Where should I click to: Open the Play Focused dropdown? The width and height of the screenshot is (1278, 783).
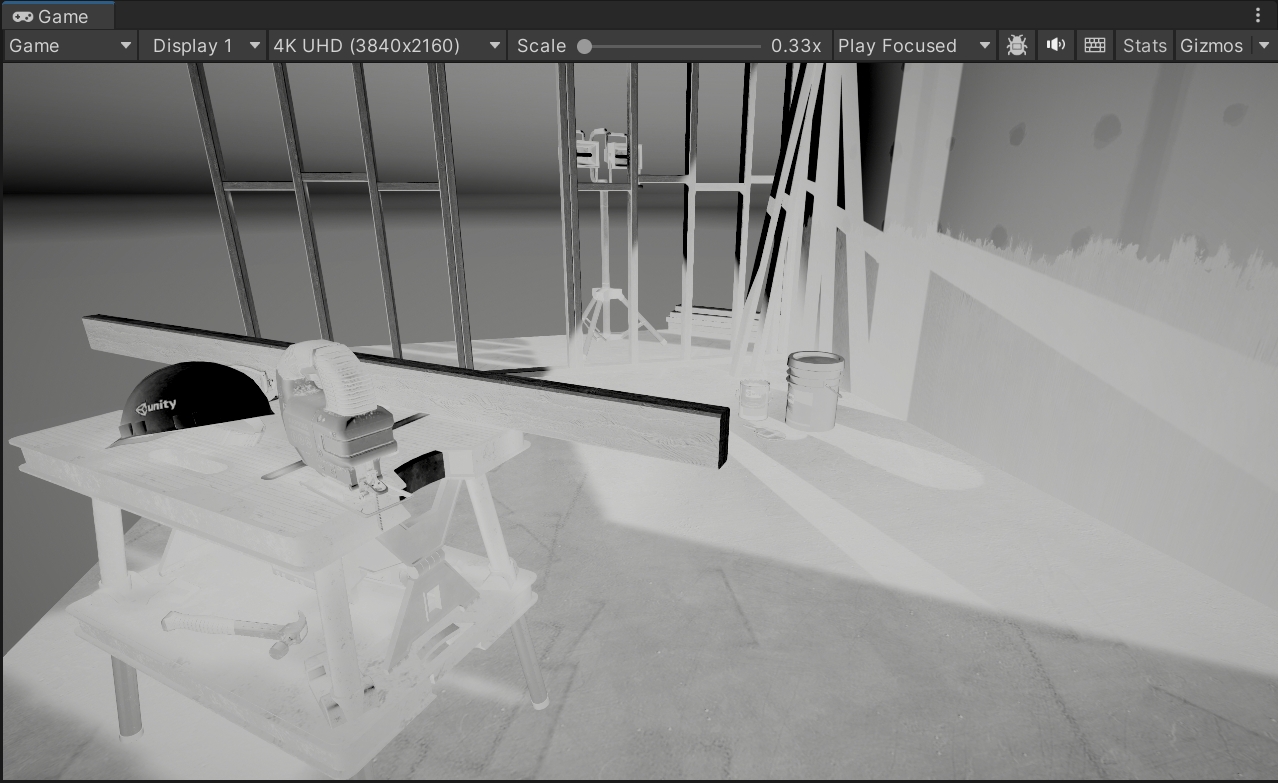click(x=914, y=46)
